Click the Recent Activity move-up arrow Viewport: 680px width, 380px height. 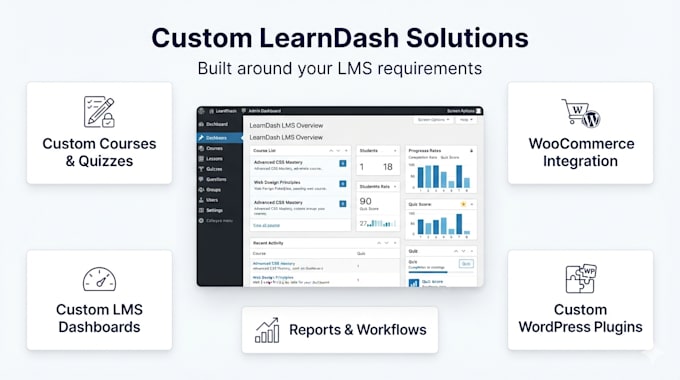coord(379,243)
